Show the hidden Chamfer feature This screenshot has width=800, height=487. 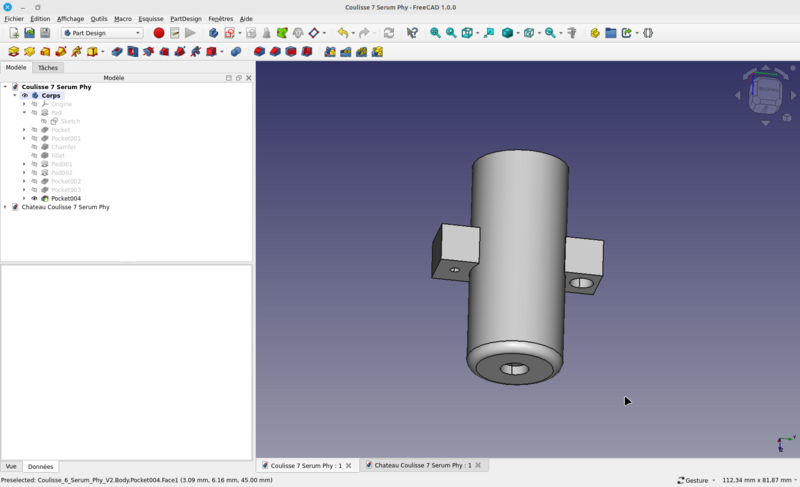click(34, 147)
